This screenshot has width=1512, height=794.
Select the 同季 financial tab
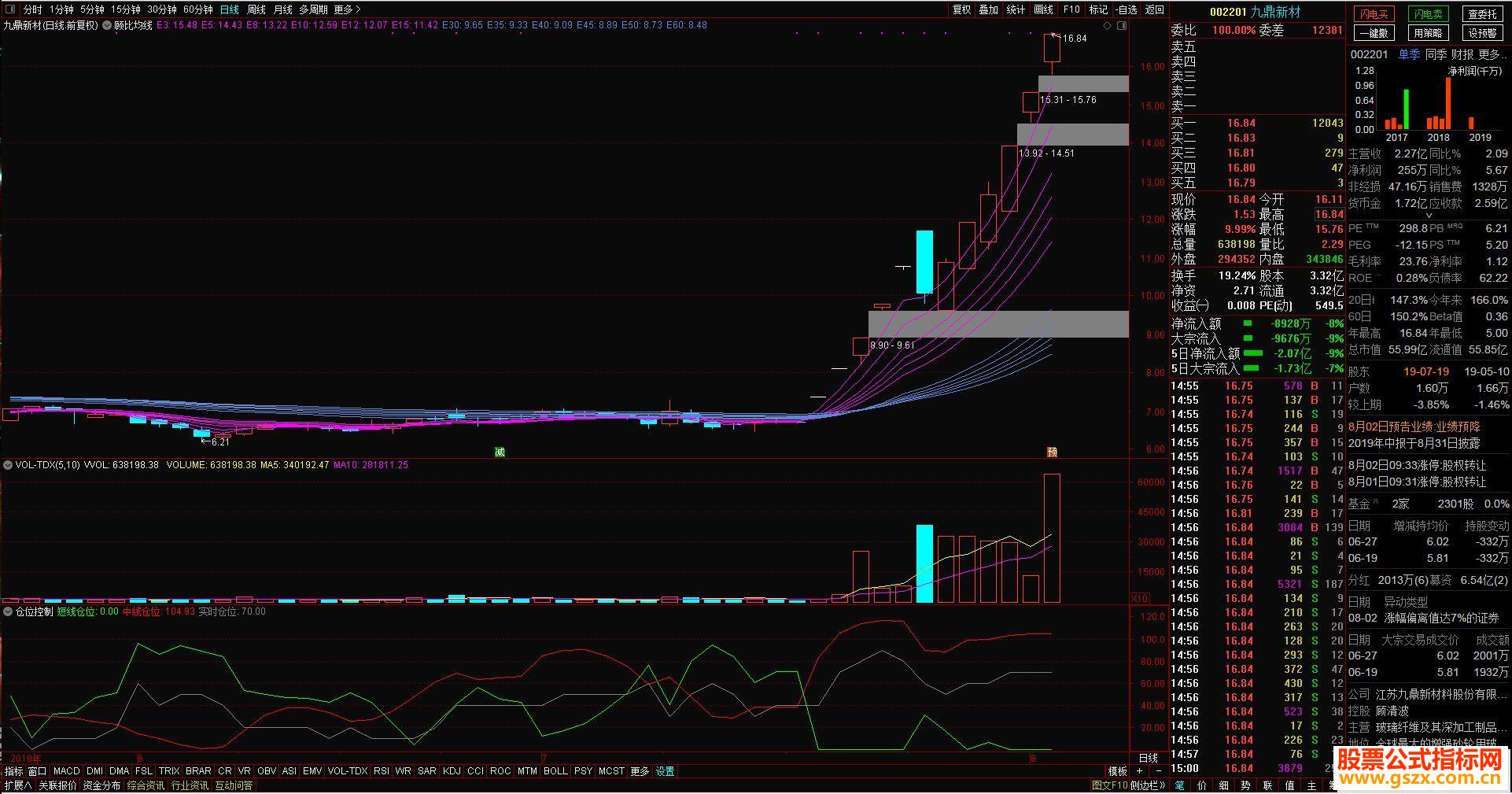(x=1436, y=54)
